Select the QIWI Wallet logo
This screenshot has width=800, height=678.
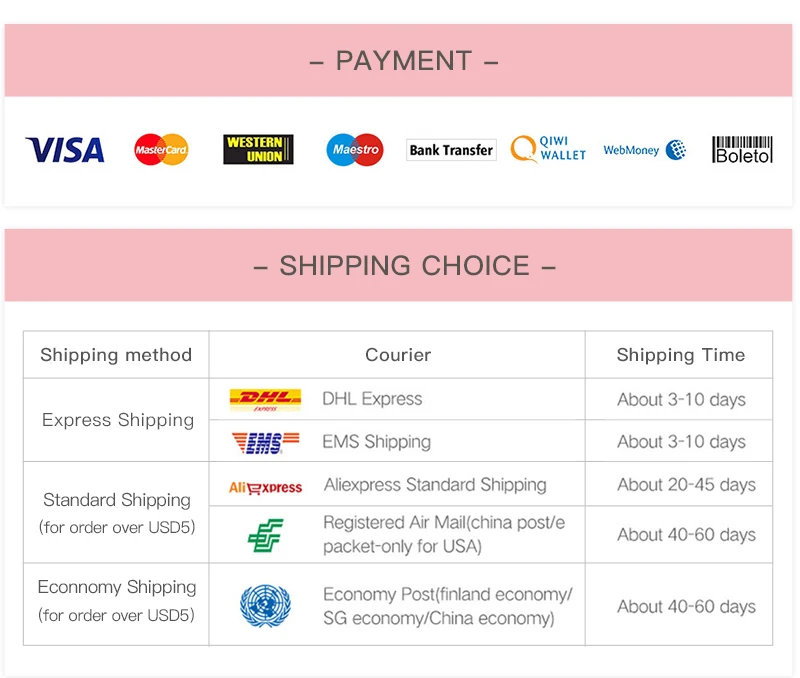(x=548, y=149)
